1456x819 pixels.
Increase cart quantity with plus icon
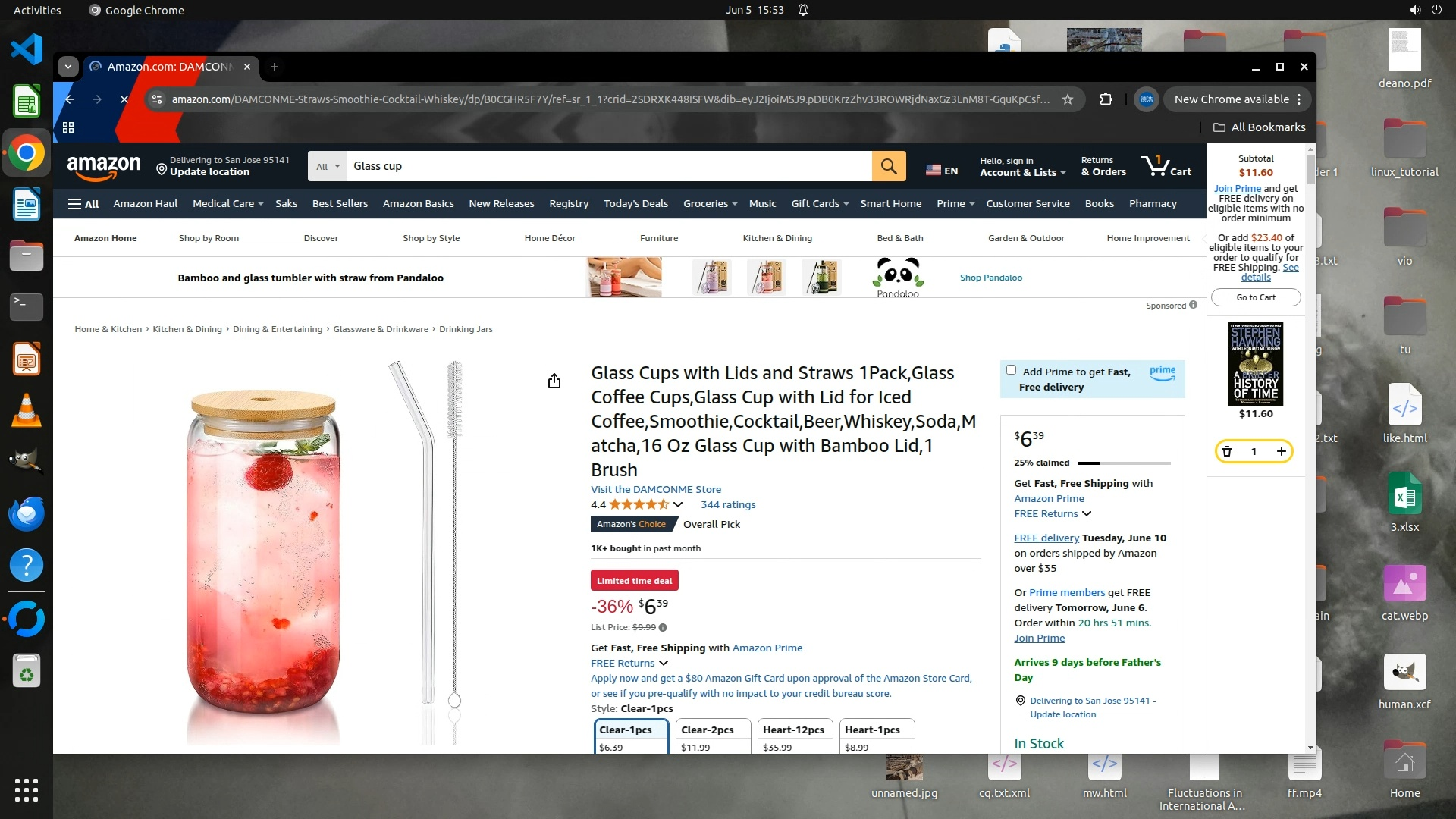tap(1281, 451)
